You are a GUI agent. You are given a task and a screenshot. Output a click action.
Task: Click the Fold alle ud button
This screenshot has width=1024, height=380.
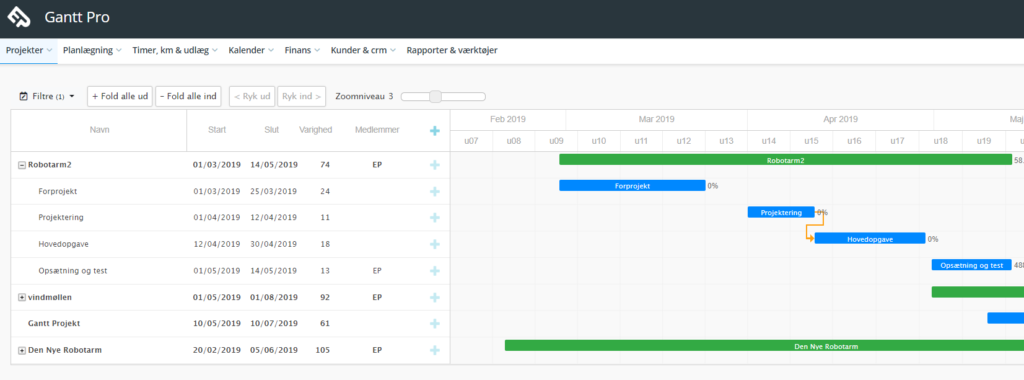click(x=120, y=96)
